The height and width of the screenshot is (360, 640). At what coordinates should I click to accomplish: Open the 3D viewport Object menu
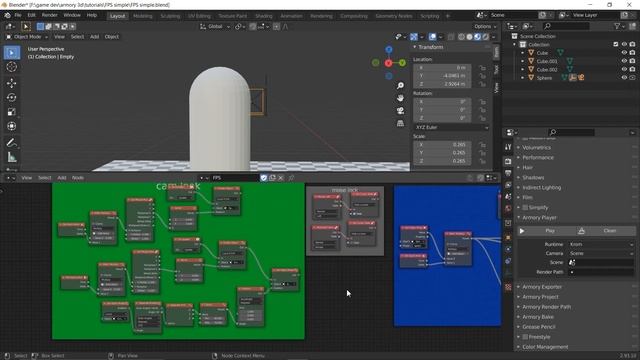[x=111, y=37]
